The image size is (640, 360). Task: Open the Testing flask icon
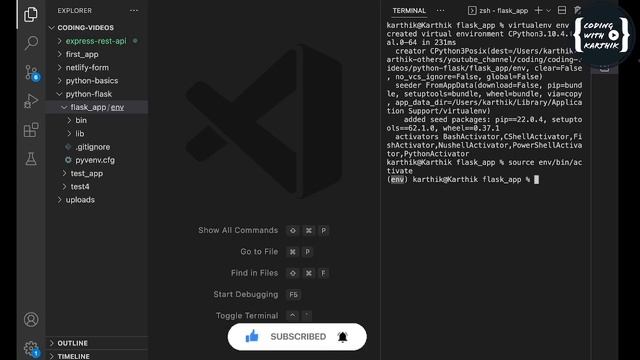[x=31, y=159]
